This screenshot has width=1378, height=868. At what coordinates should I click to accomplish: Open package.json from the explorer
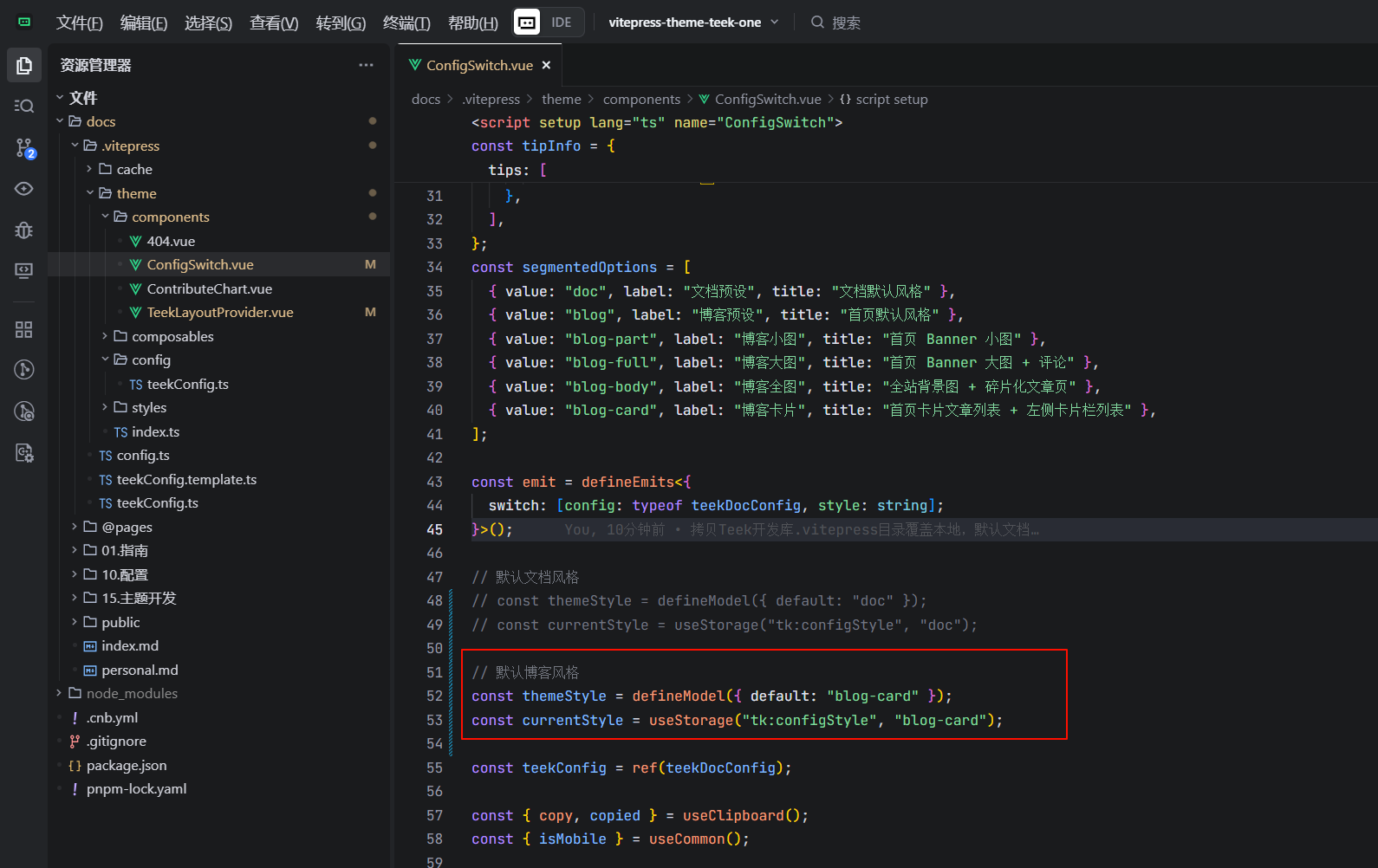[126, 765]
